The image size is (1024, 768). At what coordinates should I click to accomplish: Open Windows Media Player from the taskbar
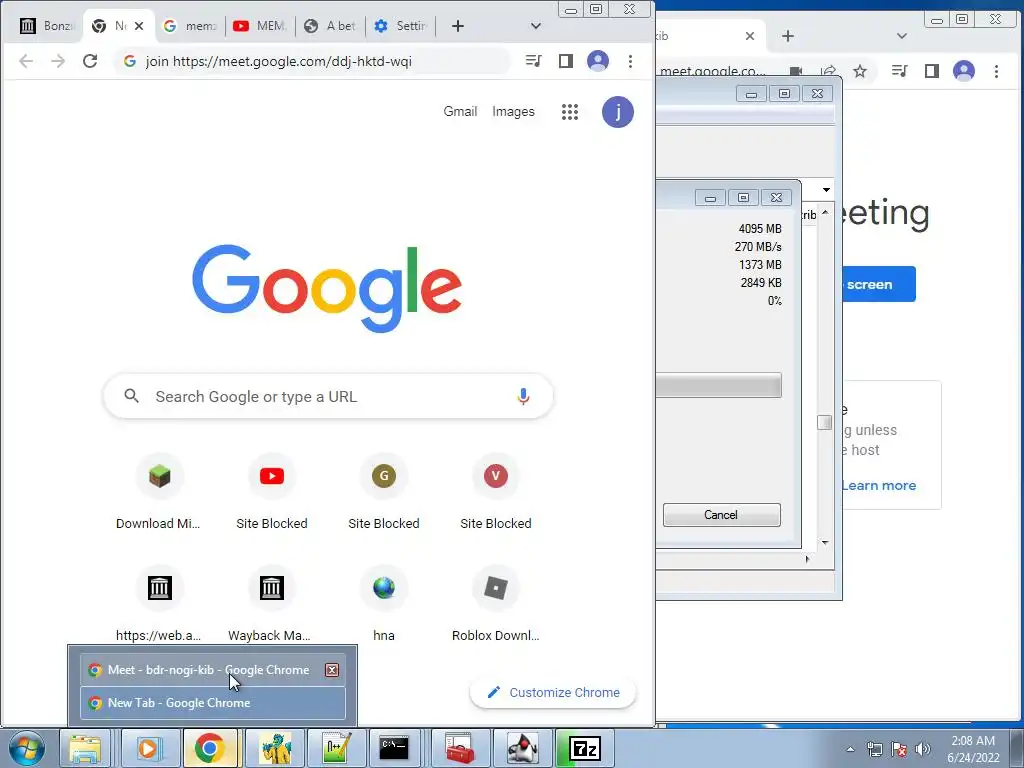(x=148, y=748)
